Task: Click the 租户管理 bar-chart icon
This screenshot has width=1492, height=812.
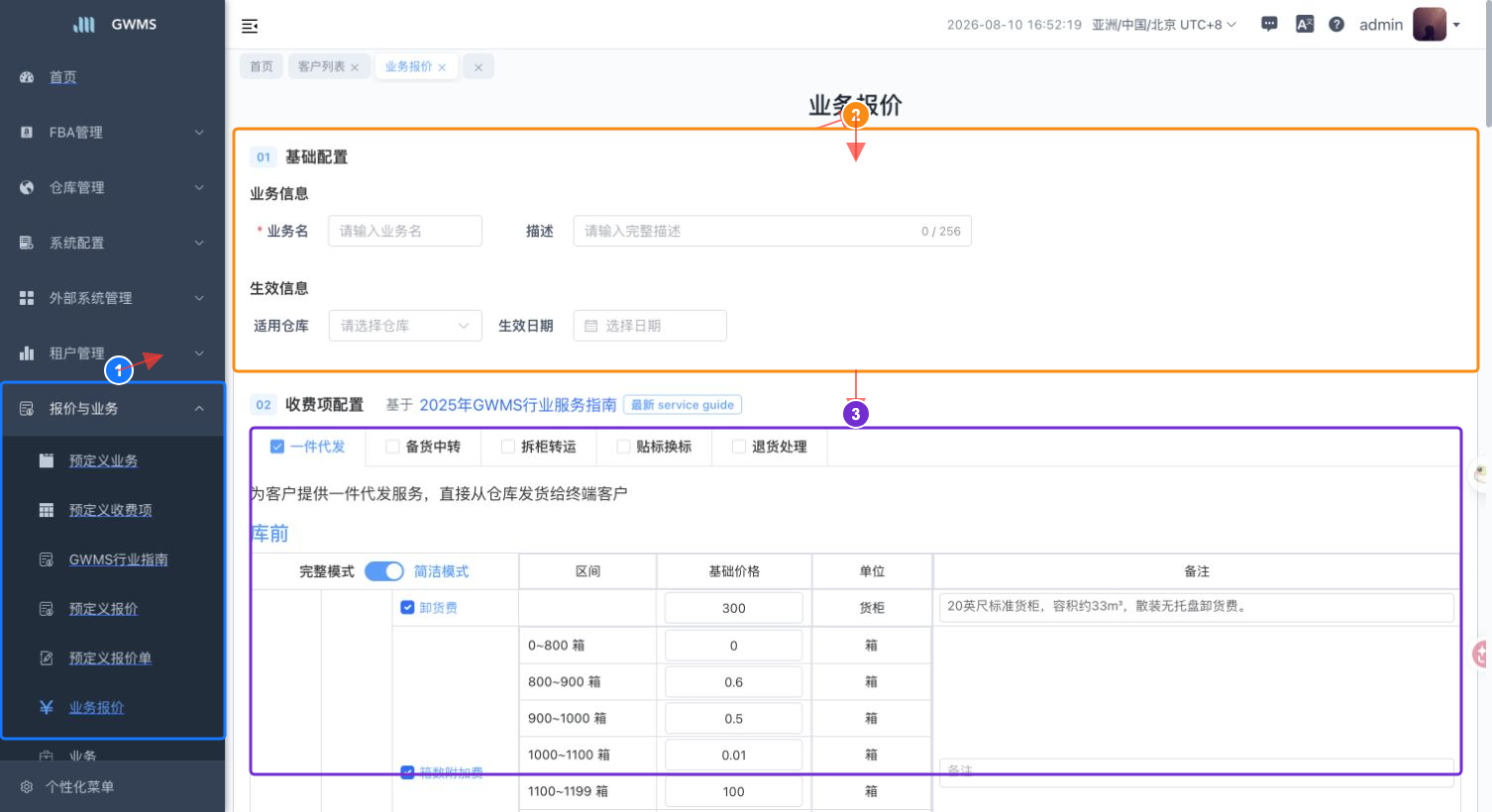Action: tap(27, 354)
